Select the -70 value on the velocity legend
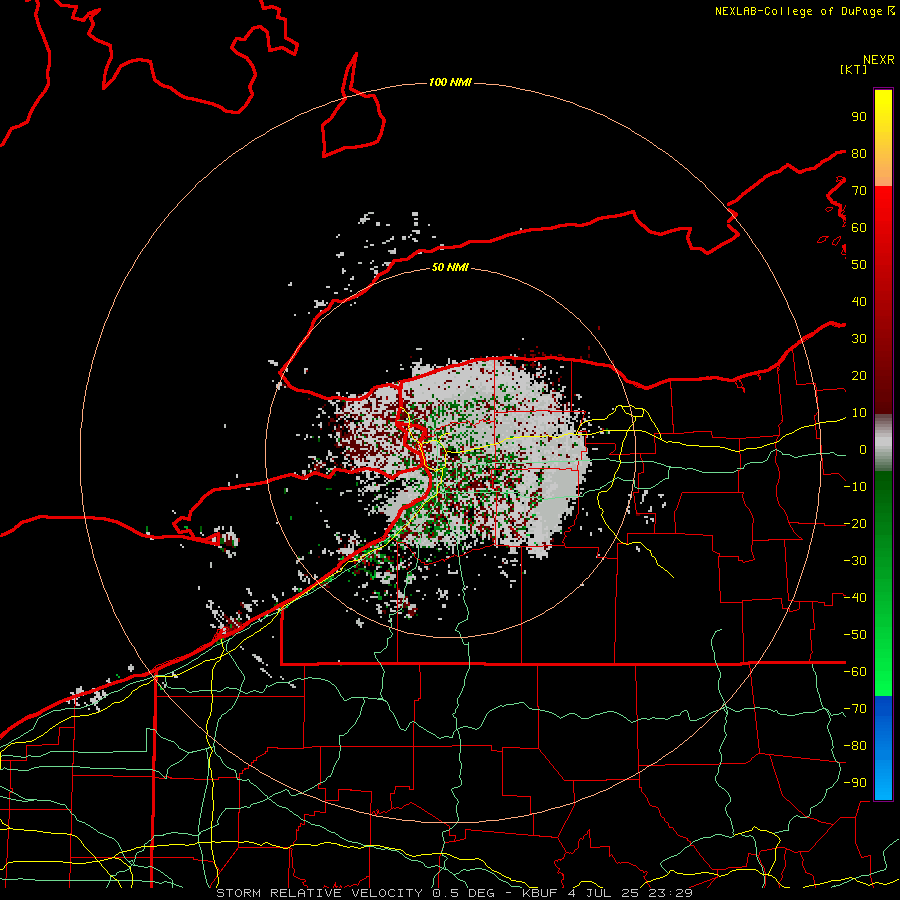The image size is (900, 900). coord(855,709)
